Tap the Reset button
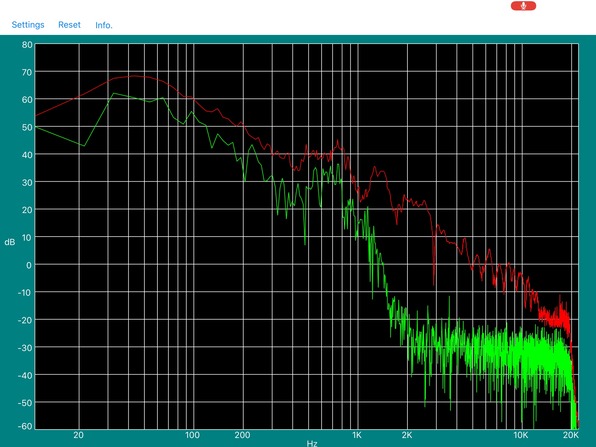596x447 pixels. [x=69, y=25]
